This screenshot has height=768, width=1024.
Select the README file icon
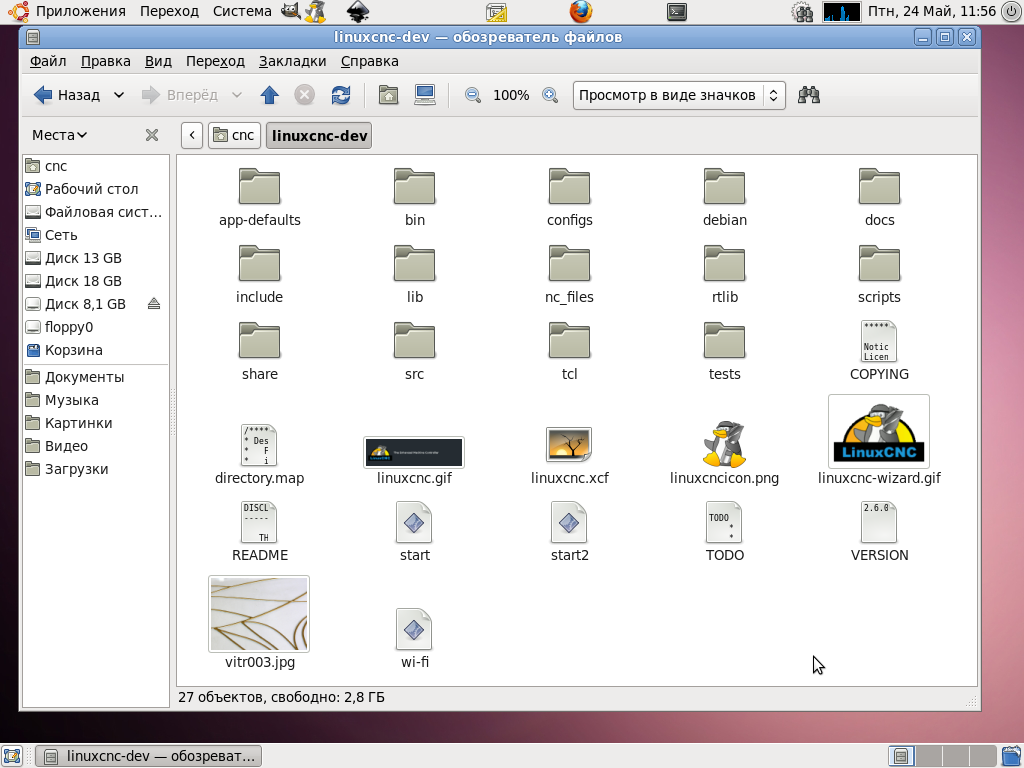259,522
